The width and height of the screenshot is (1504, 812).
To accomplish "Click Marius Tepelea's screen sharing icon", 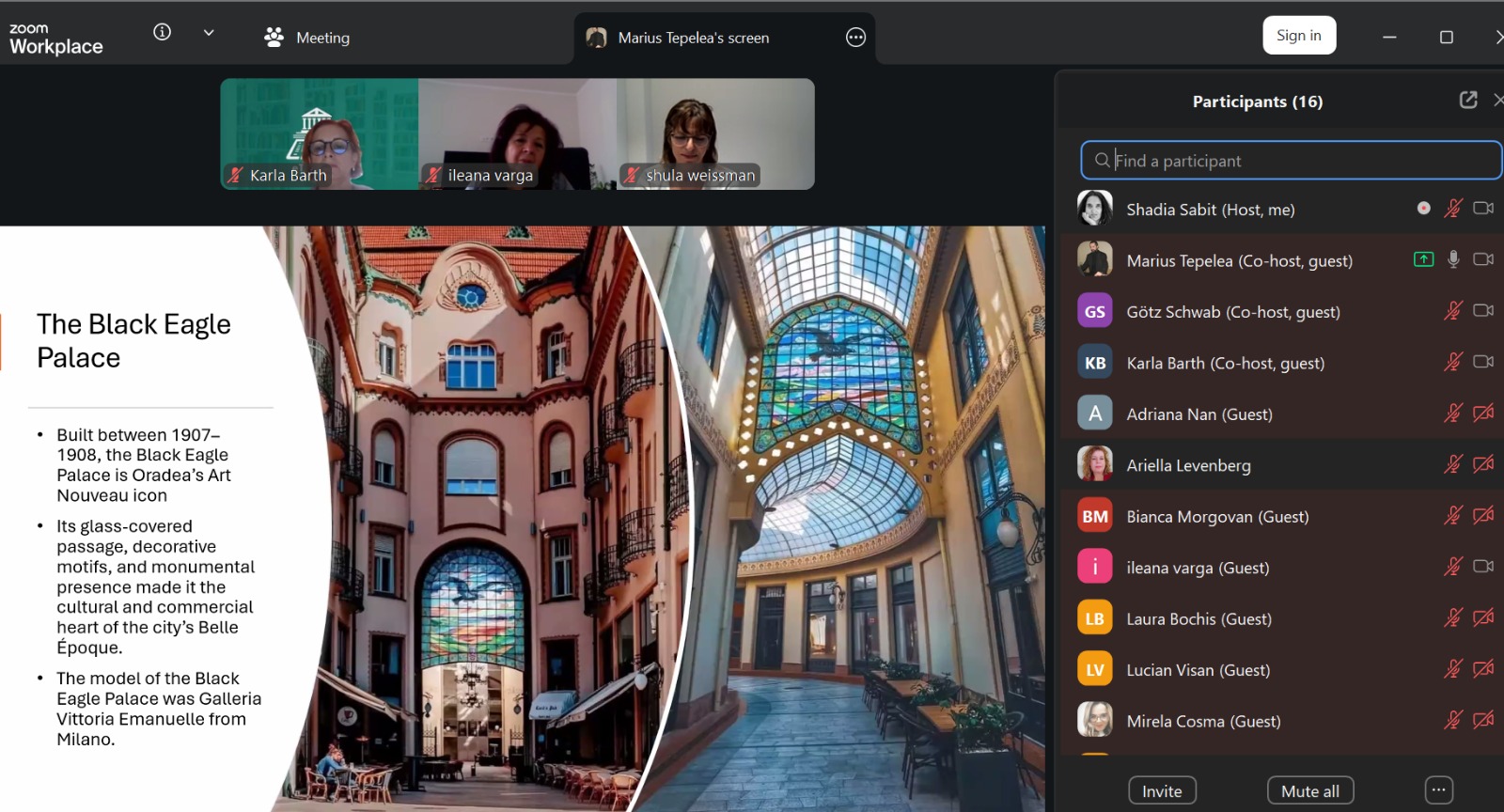I will pos(1424,259).
